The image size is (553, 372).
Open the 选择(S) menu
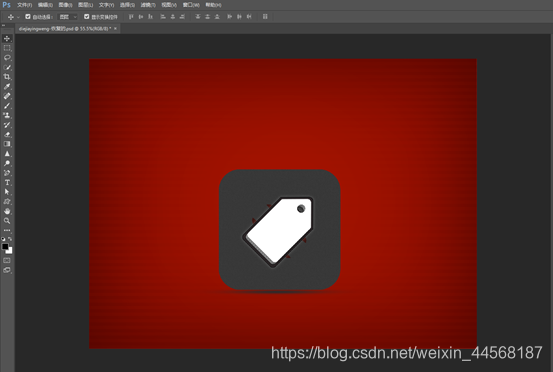pos(127,5)
